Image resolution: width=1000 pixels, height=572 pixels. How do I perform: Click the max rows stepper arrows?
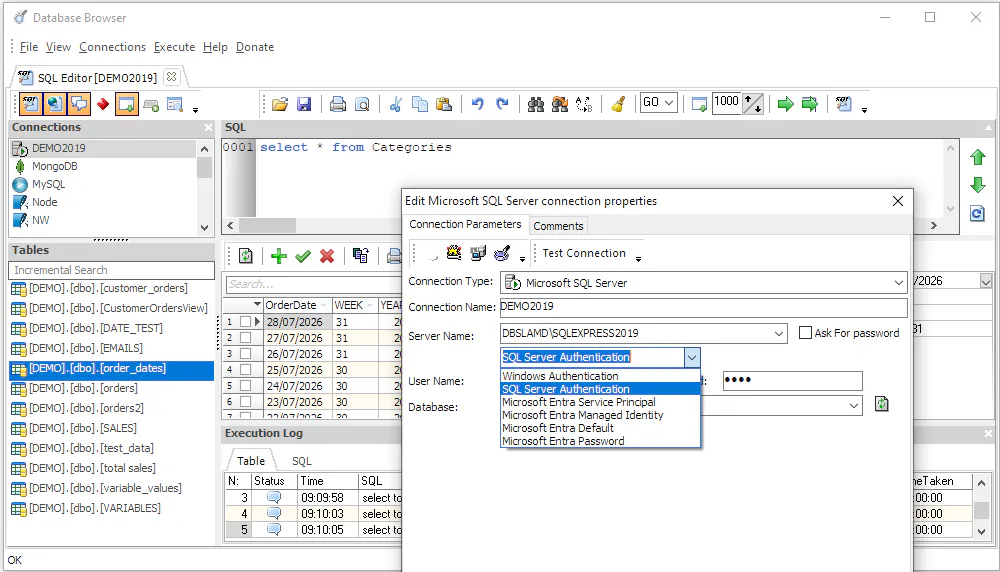pos(753,103)
